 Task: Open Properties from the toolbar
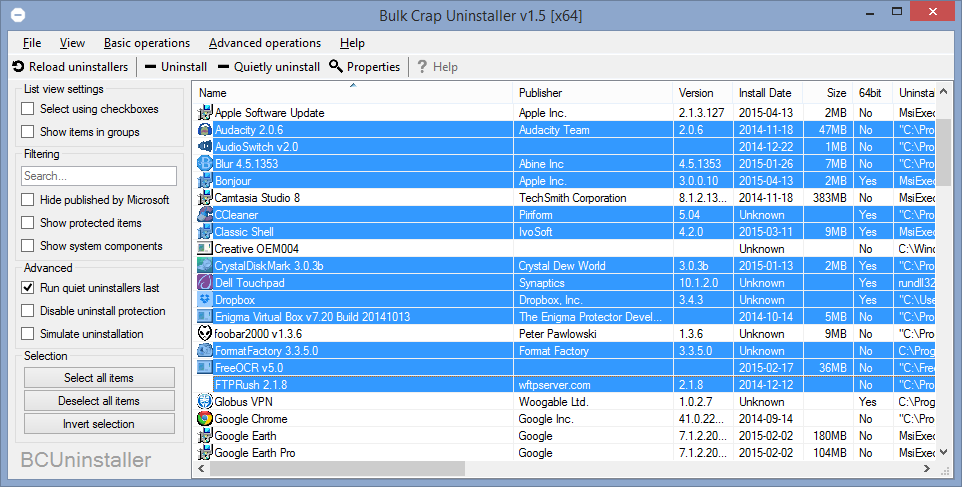point(364,67)
